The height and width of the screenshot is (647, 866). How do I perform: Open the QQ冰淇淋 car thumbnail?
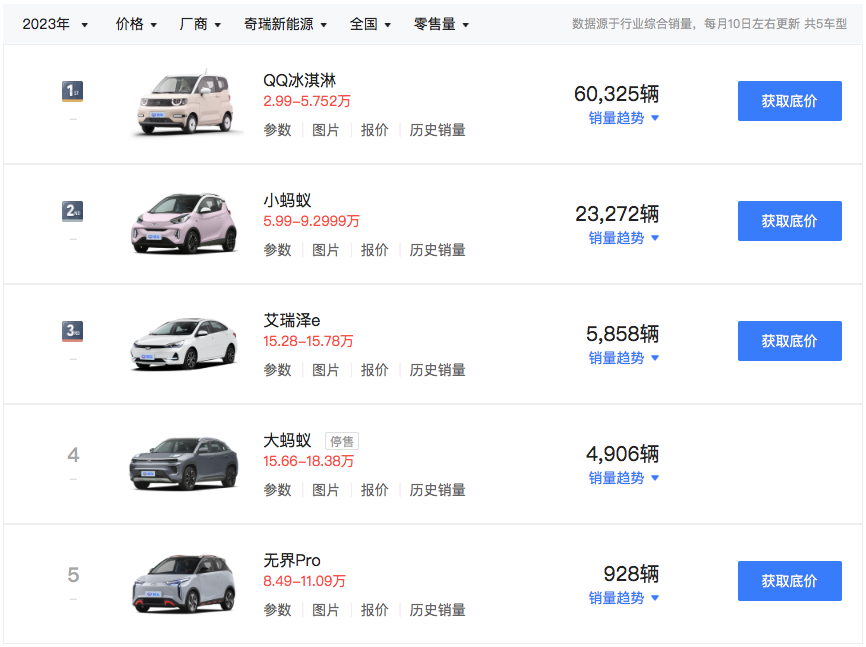pyautogui.click(x=185, y=103)
